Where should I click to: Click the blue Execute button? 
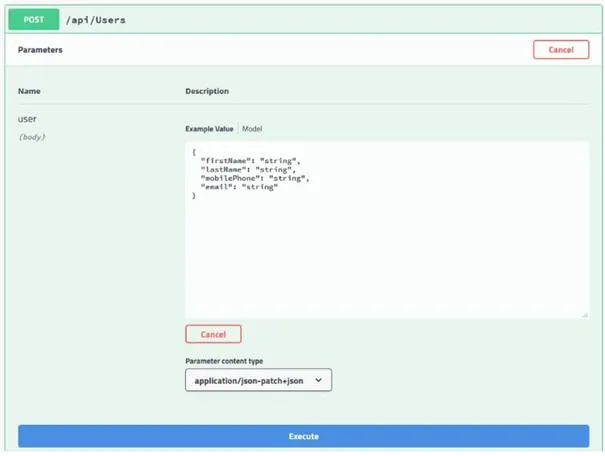[x=304, y=436]
